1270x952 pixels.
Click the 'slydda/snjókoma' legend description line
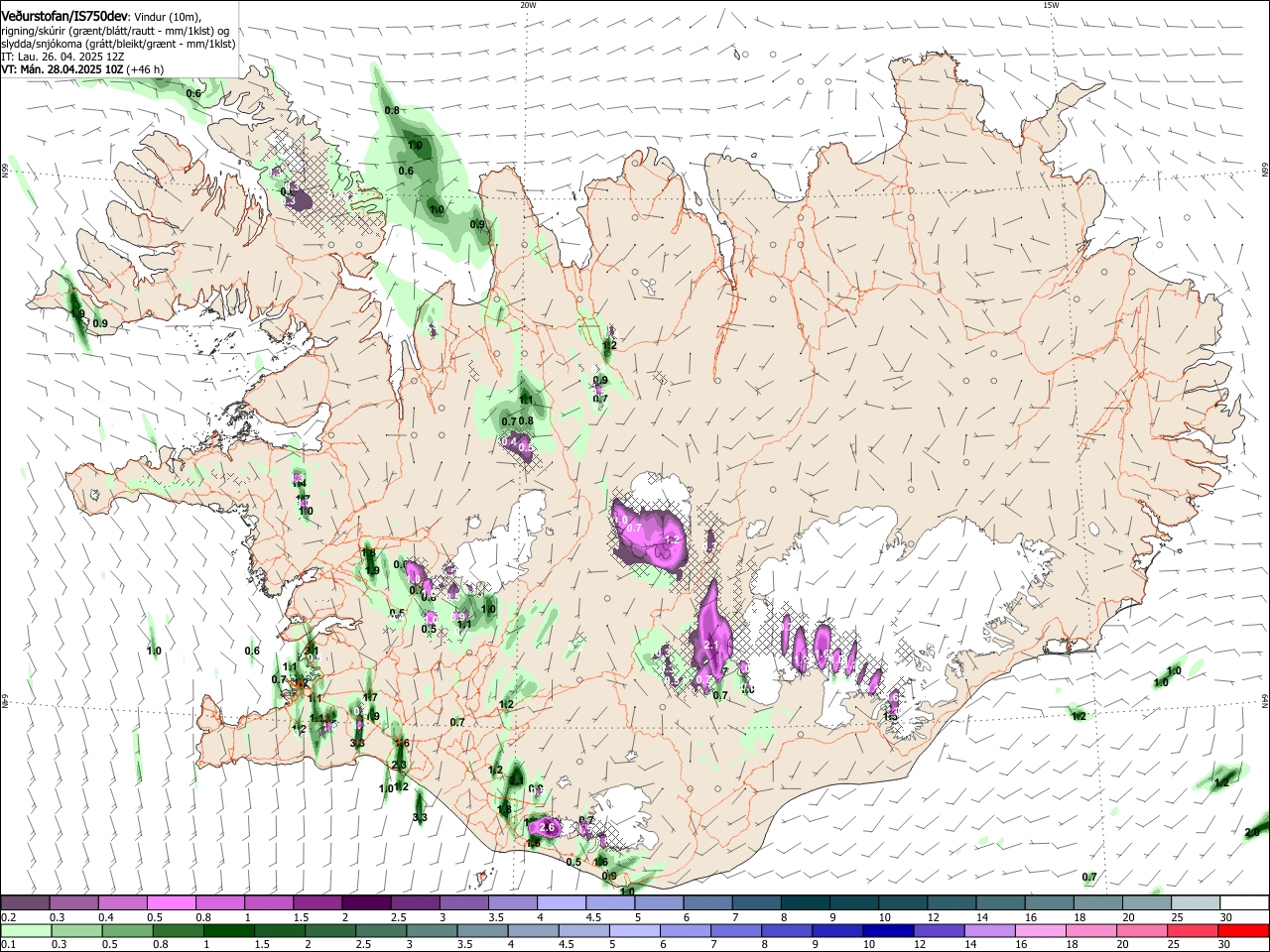118,44
